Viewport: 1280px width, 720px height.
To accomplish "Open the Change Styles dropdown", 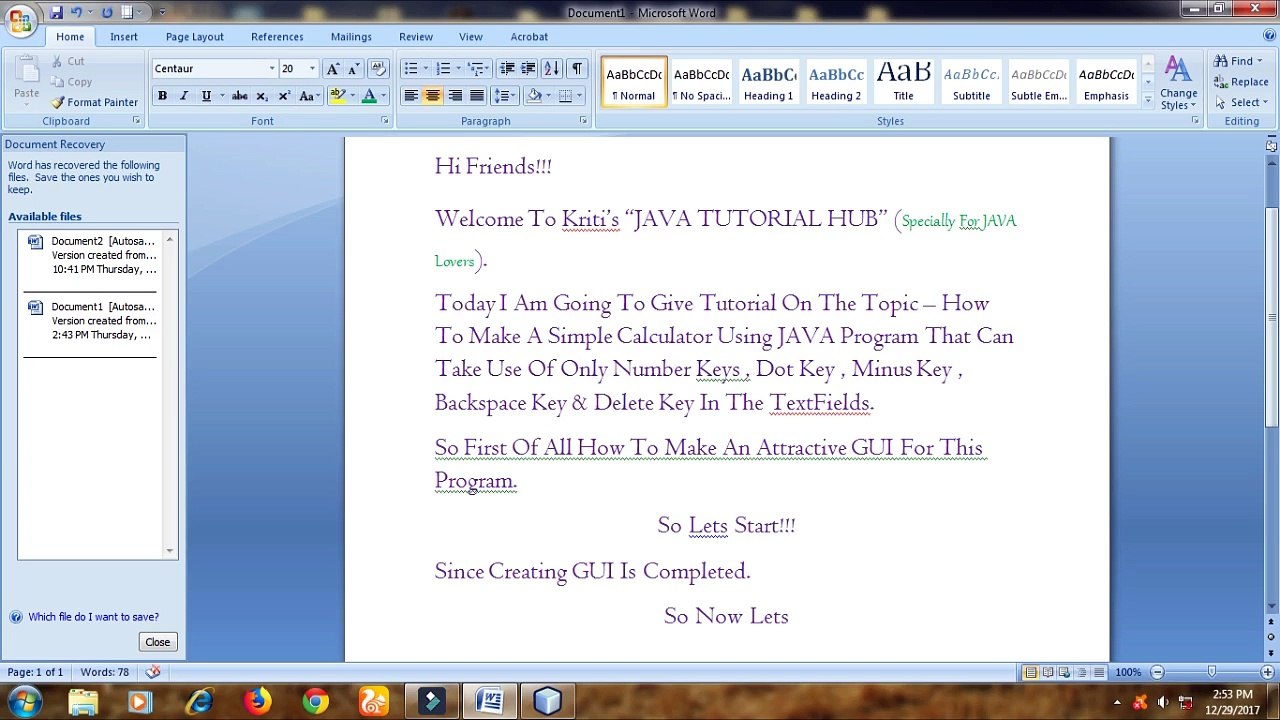I will [x=1178, y=84].
